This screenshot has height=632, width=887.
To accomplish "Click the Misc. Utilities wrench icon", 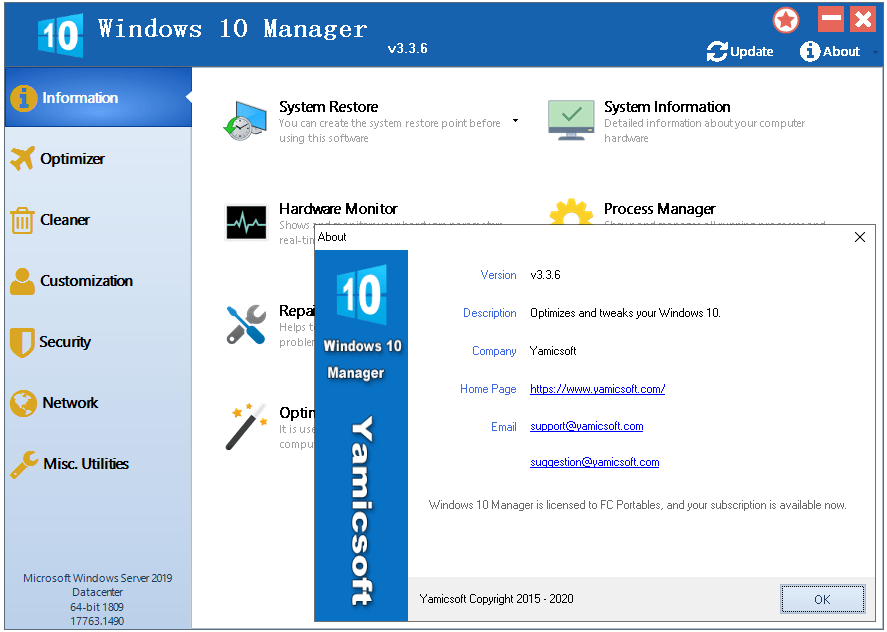I will 24,465.
